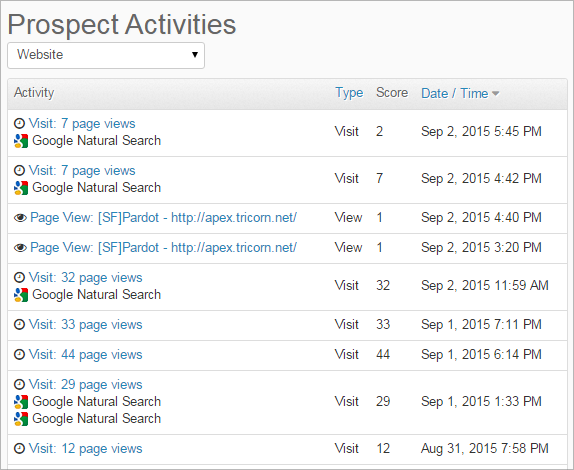Select score value 29
Screen dimensions: 574x470
point(383,401)
